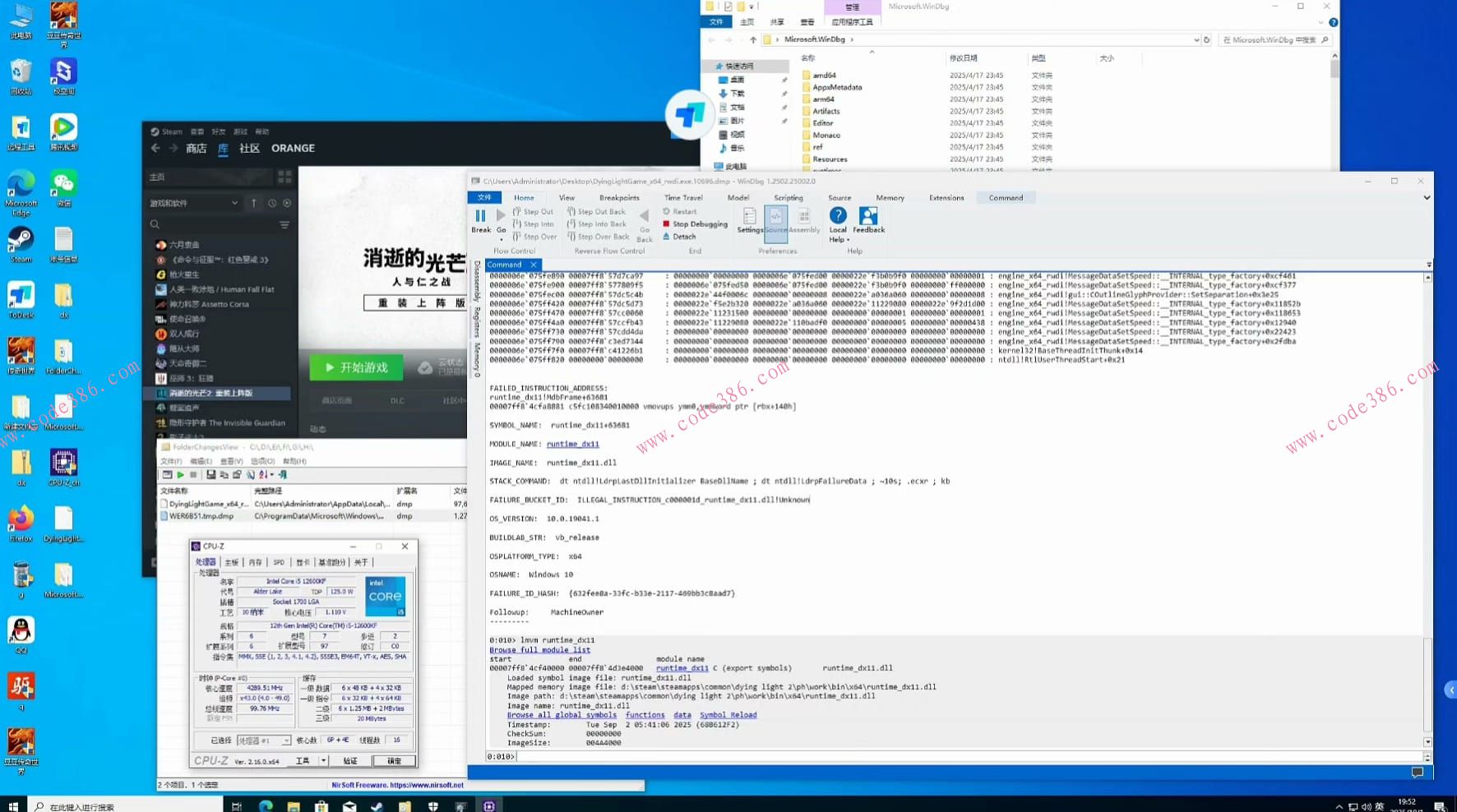The width and height of the screenshot is (1457, 812).
Task: Click the 确定 button in CPU-Z
Action: tap(394, 761)
